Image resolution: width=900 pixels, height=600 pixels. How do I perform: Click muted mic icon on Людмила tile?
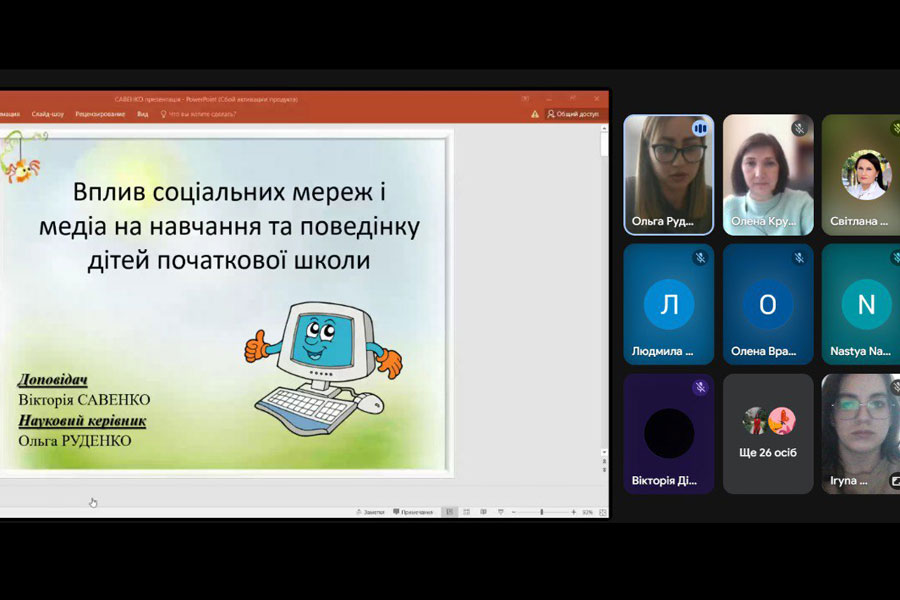[700, 258]
